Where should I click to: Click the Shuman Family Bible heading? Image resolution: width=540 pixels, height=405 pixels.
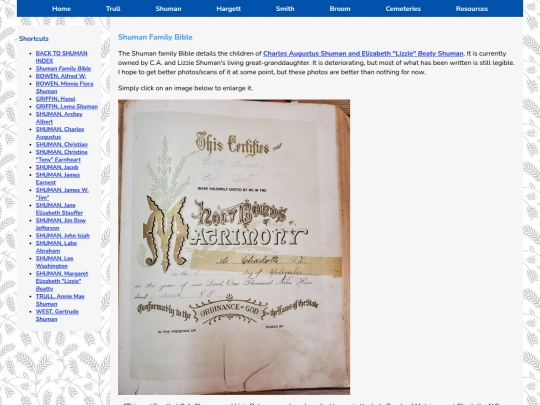tap(155, 37)
